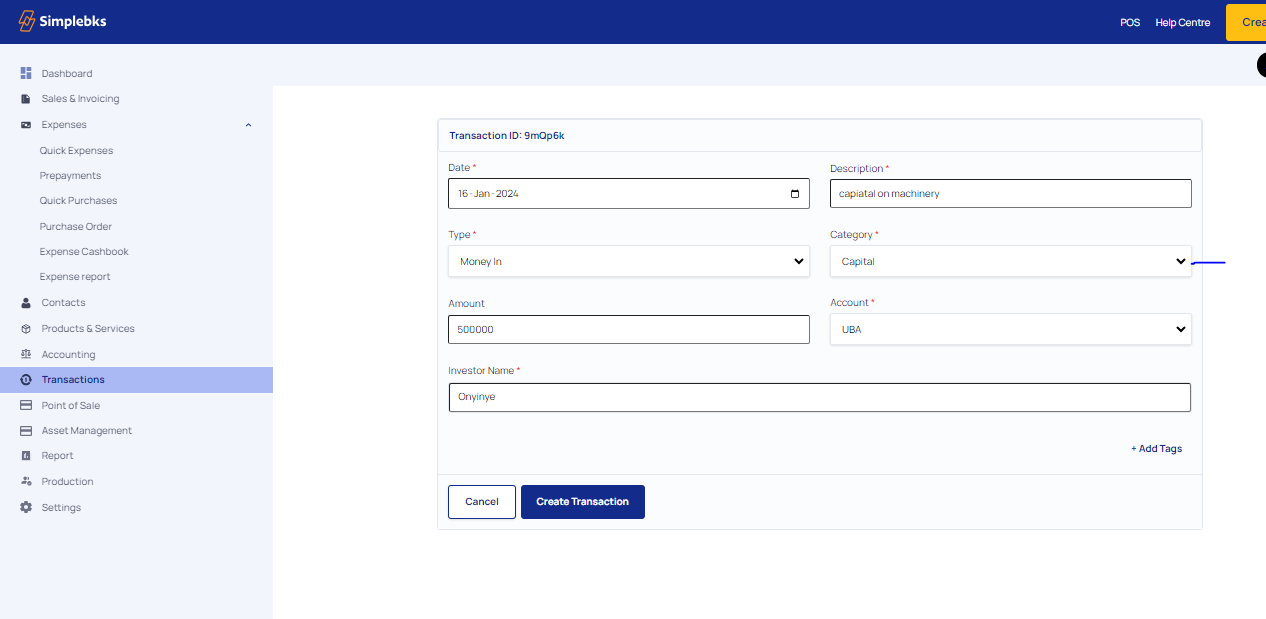This screenshot has height=619, width=1266.
Task: Open the date picker calendar icon
Action: [x=795, y=194]
